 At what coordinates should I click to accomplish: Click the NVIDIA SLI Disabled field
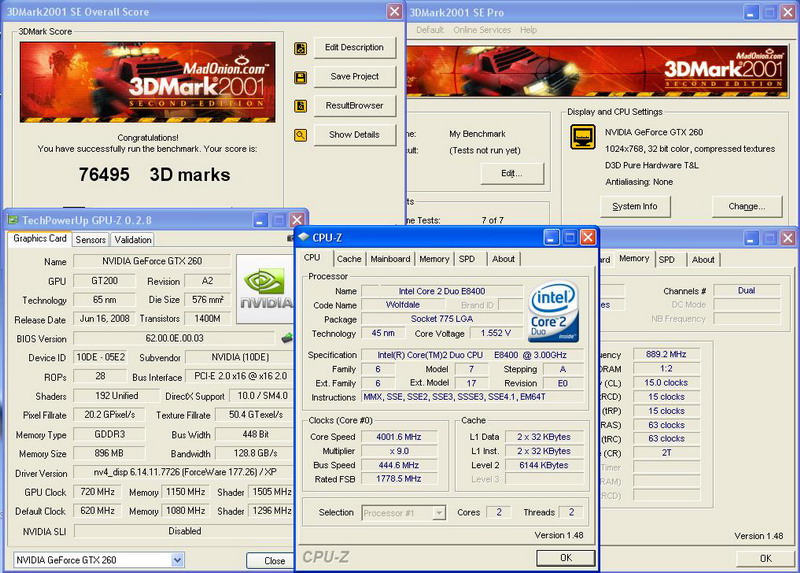[x=184, y=531]
